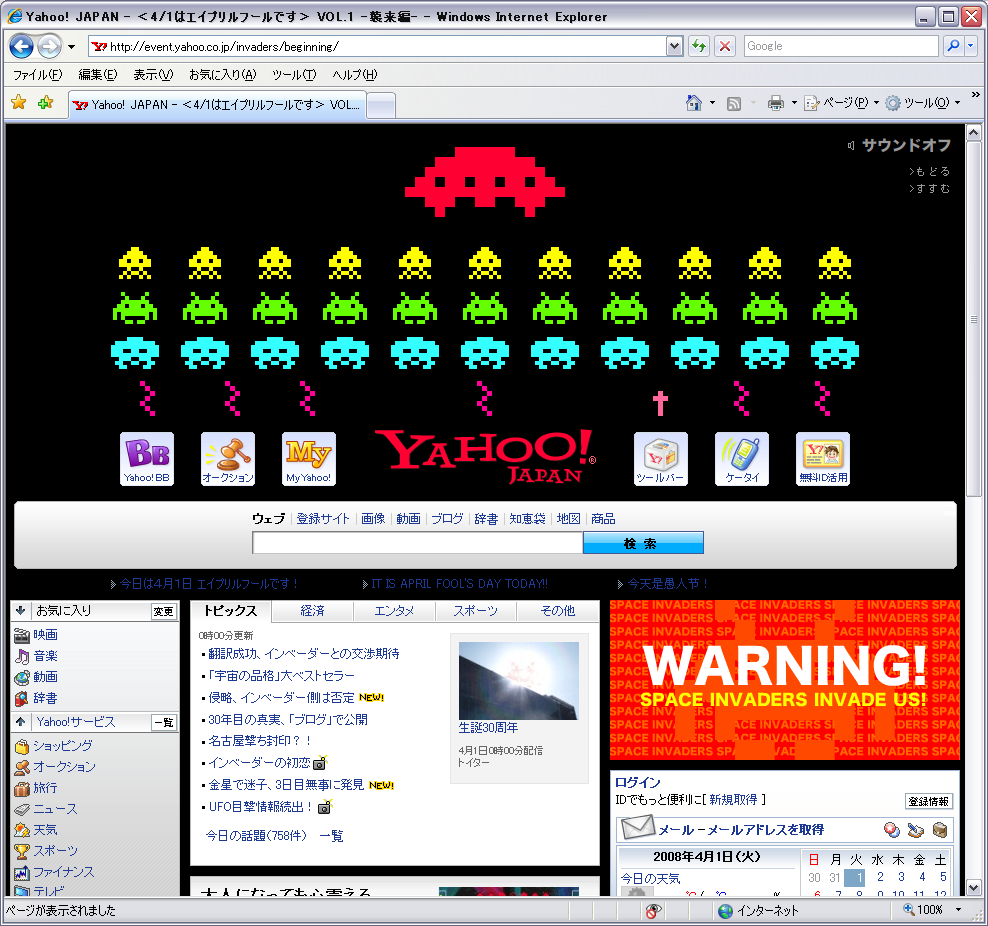This screenshot has height=926, width=988.
Task: Click the WARNING Space Invaders banner
Action: 784,680
